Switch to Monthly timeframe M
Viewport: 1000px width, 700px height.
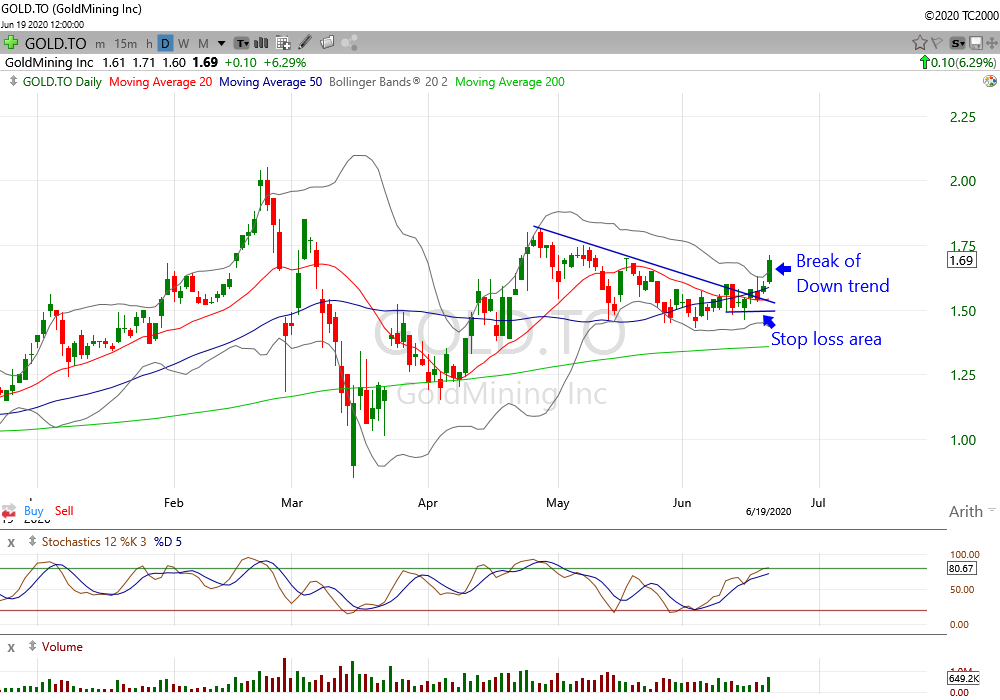point(203,44)
